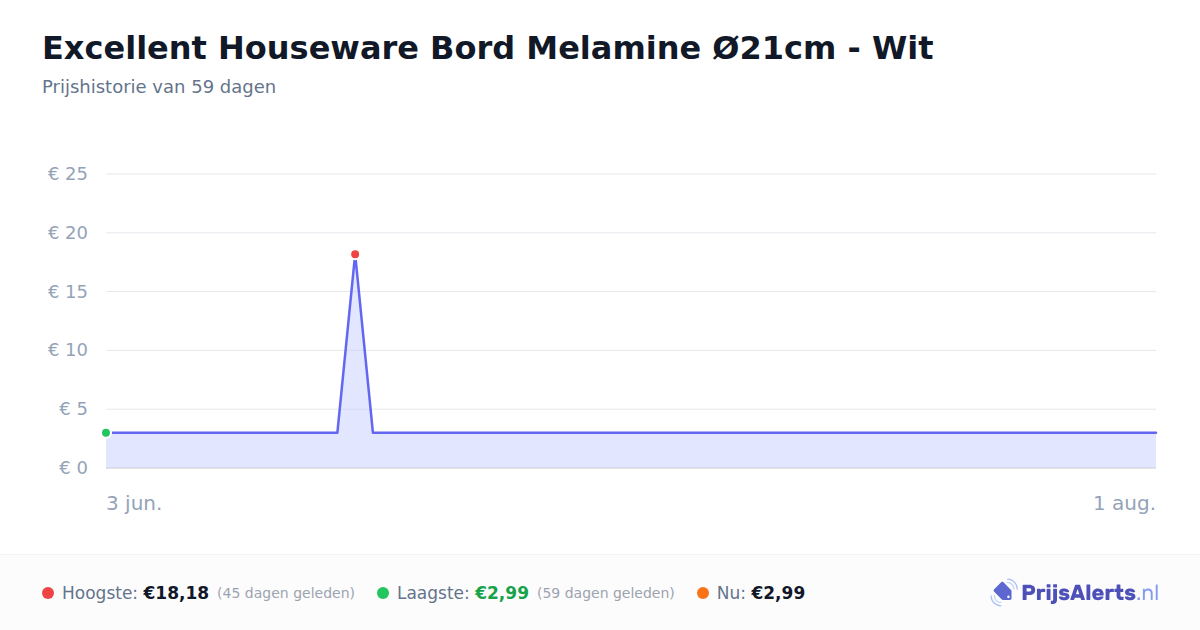This screenshot has height=630, width=1200.
Task: Click the red highest-price dot on chart
Action: (x=355, y=254)
